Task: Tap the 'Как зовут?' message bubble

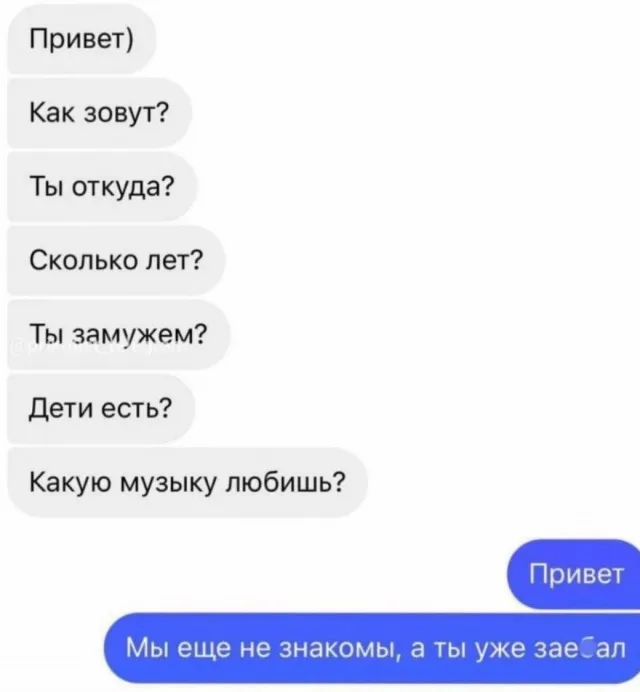Action: (x=100, y=113)
